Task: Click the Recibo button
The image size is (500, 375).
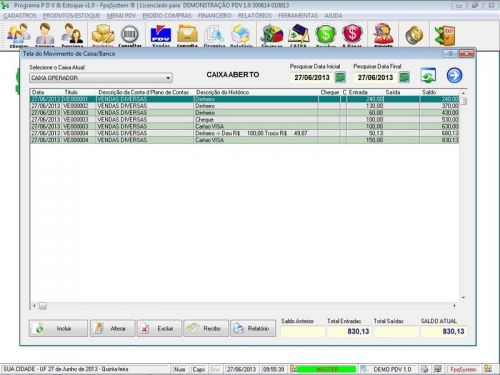Action: click(206, 328)
